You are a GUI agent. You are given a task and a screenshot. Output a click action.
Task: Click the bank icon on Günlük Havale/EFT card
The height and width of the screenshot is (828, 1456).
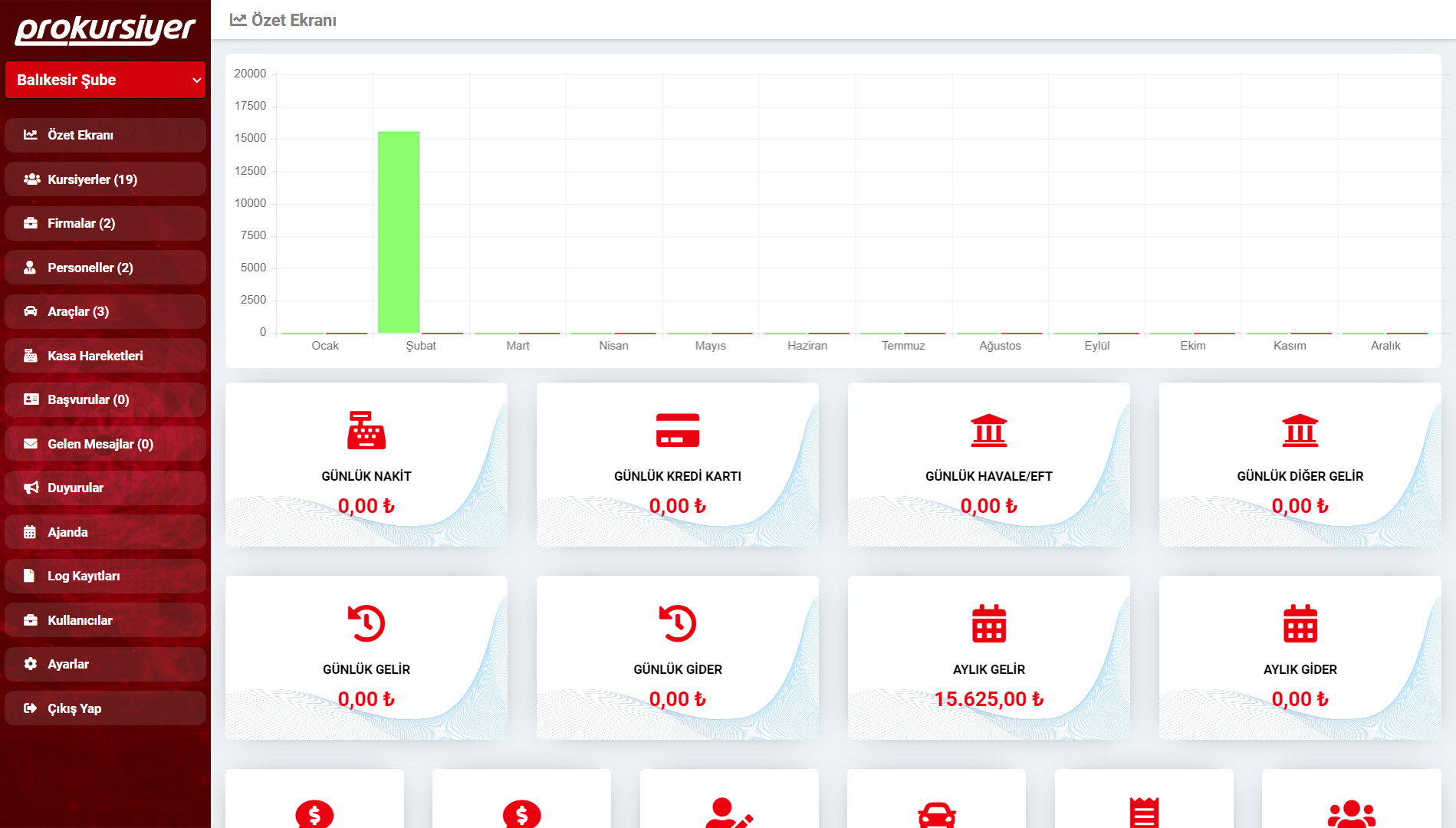coord(989,430)
